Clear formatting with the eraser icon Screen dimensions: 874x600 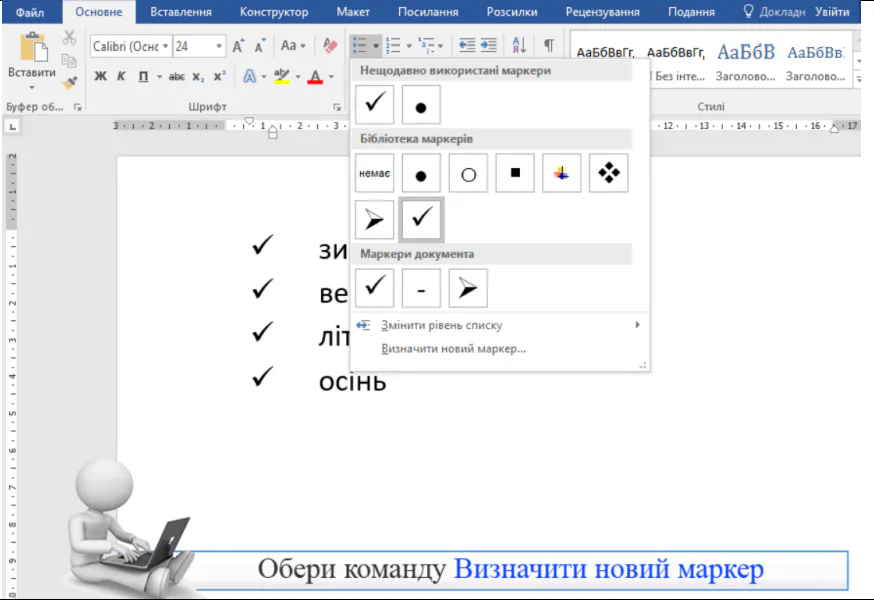click(330, 46)
